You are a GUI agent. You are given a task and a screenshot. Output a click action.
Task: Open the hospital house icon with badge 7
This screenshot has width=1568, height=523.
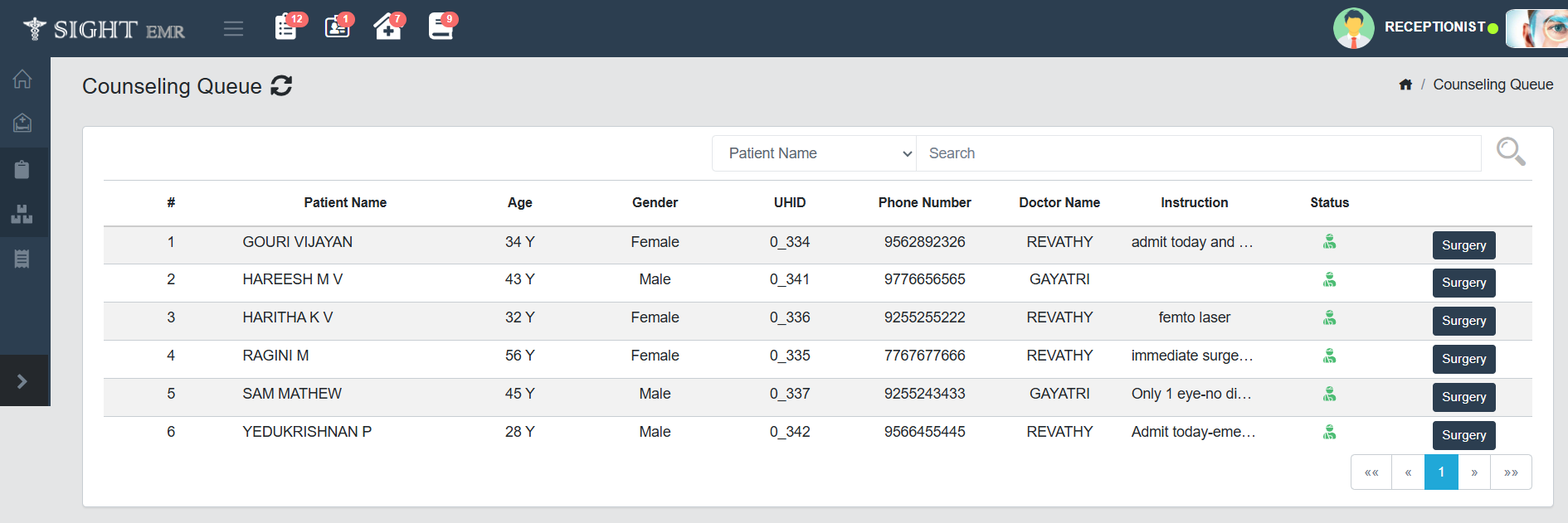(x=387, y=27)
